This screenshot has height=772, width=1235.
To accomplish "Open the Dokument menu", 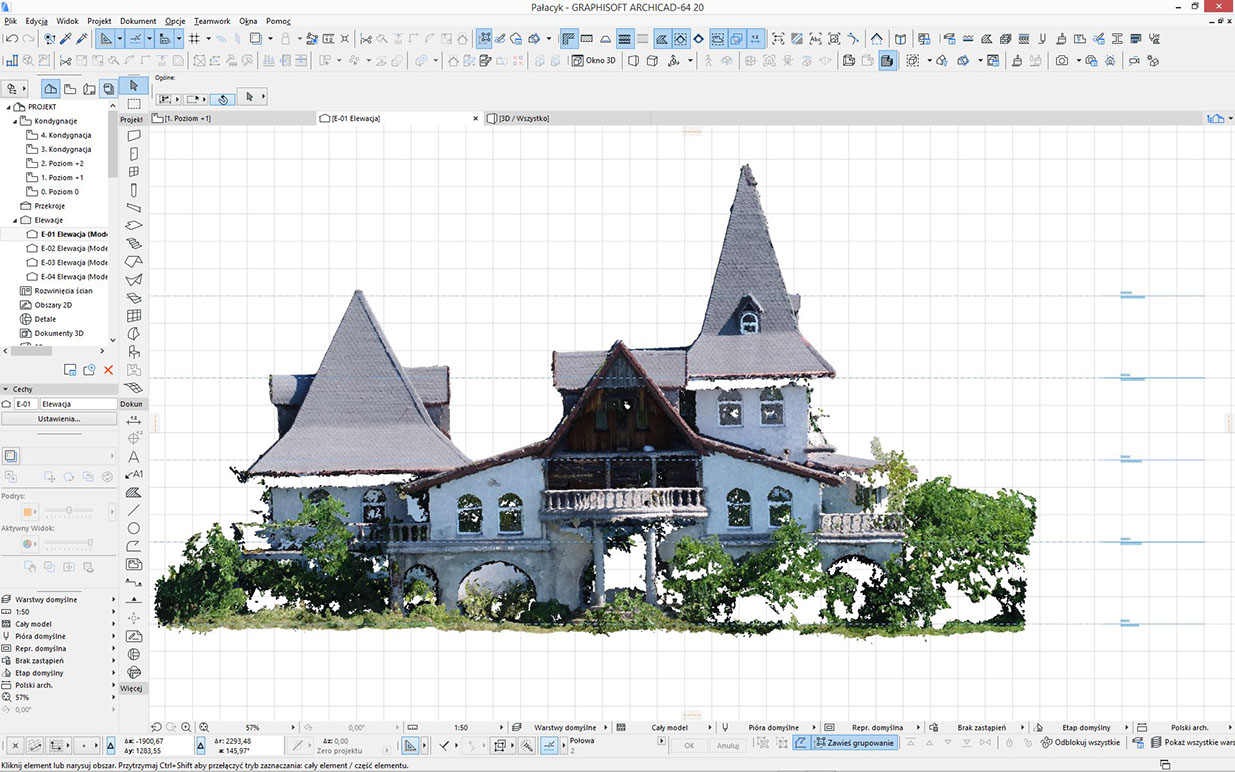I will (x=138, y=21).
